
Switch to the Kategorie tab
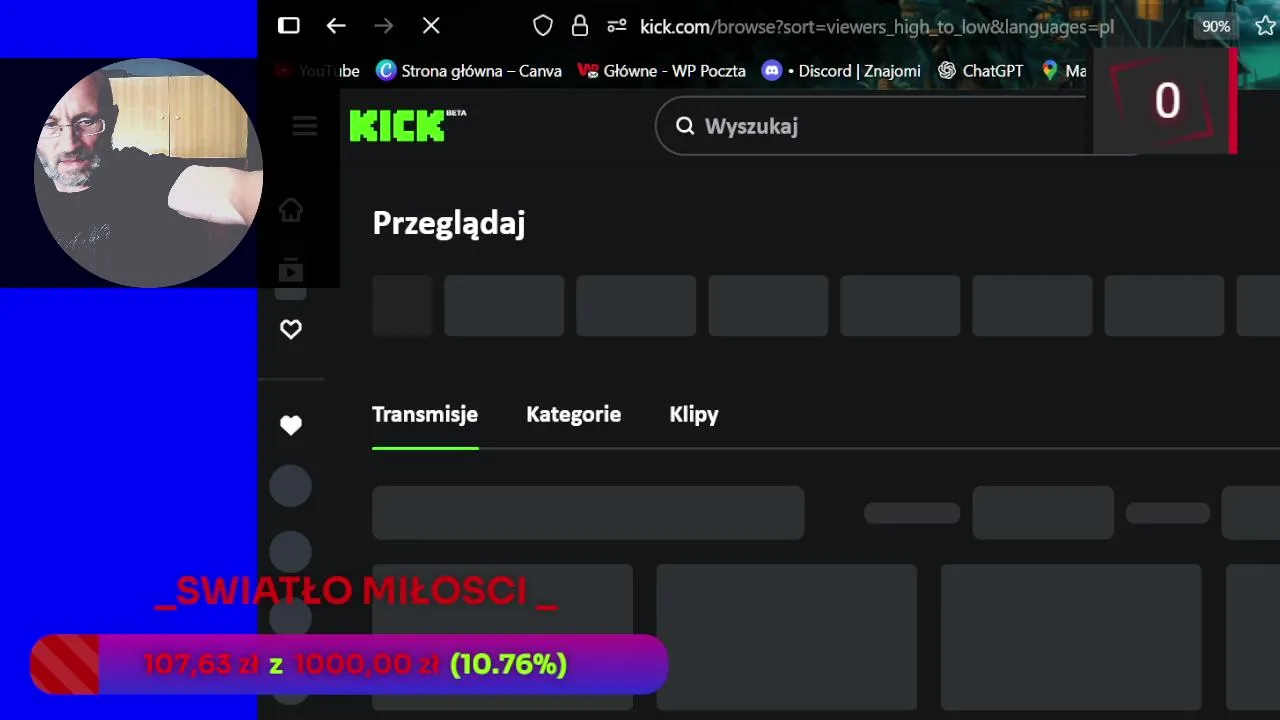coord(574,414)
